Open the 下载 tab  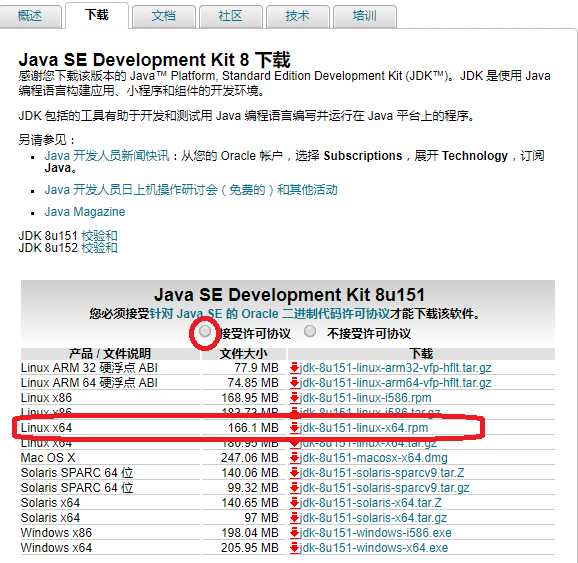pos(97,15)
